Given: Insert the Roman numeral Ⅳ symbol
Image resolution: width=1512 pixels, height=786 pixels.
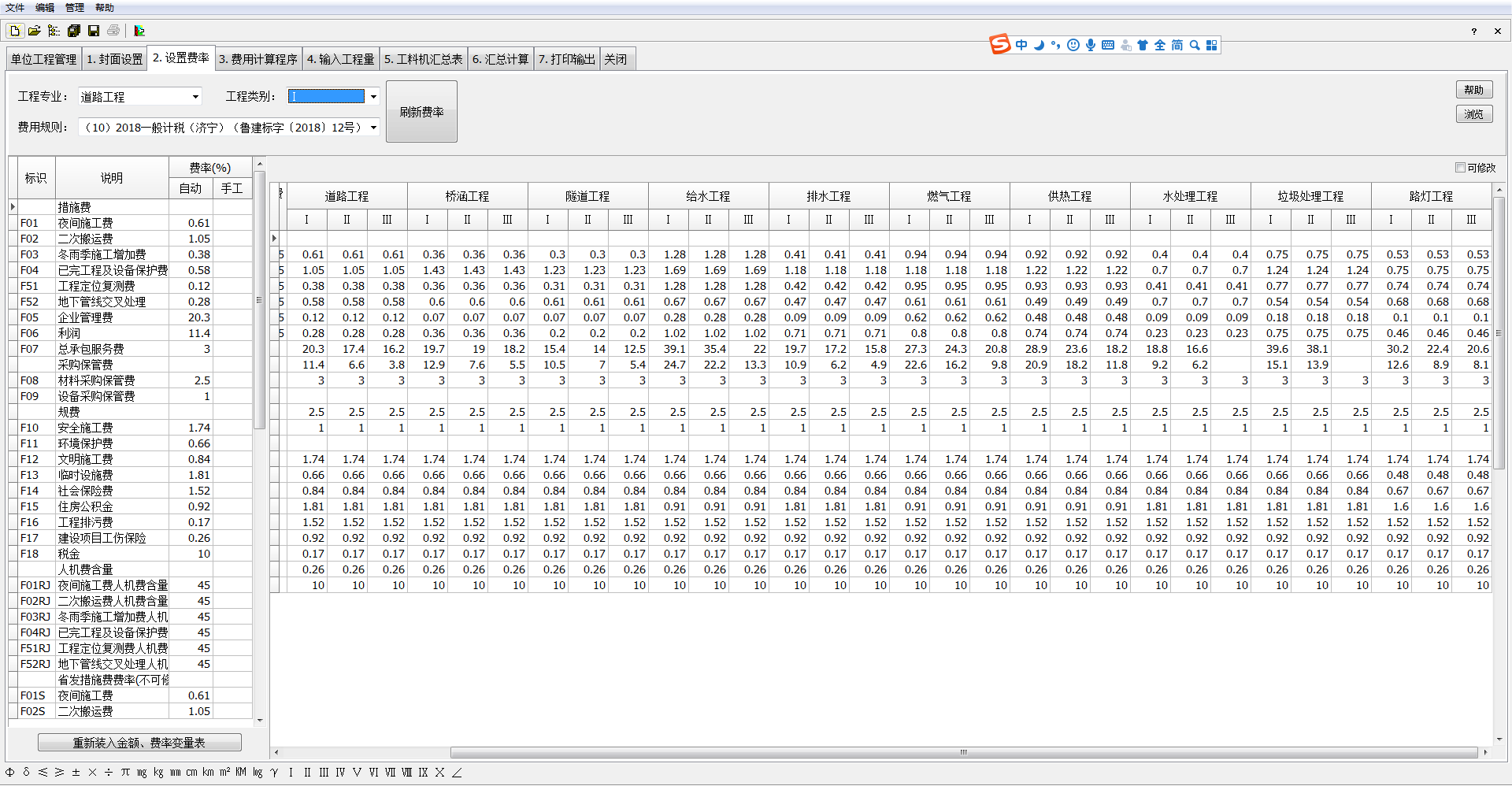Looking at the screenshot, I should pos(340,773).
